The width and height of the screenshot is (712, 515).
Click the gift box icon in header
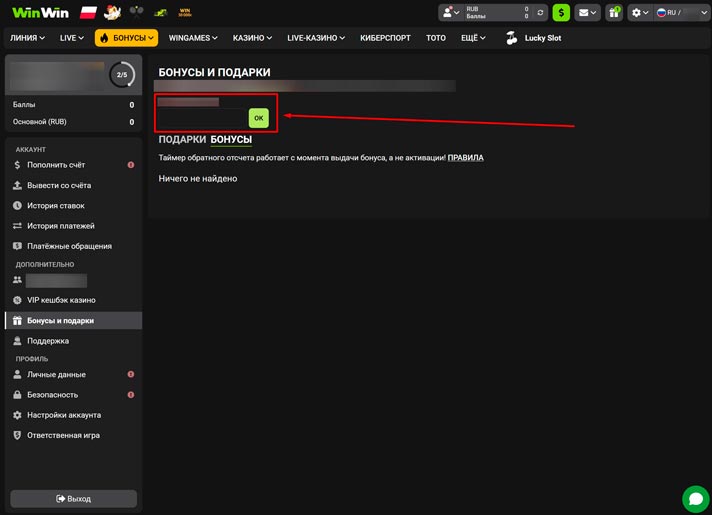click(x=614, y=13)
